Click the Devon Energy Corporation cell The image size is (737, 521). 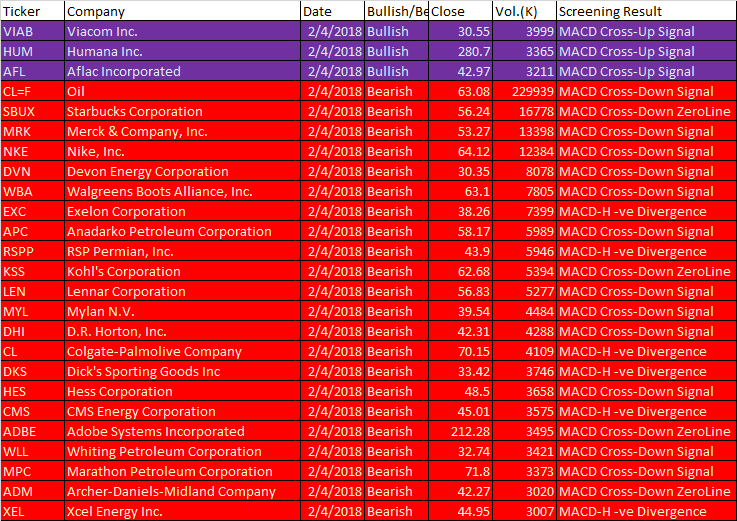pos(182,171)
